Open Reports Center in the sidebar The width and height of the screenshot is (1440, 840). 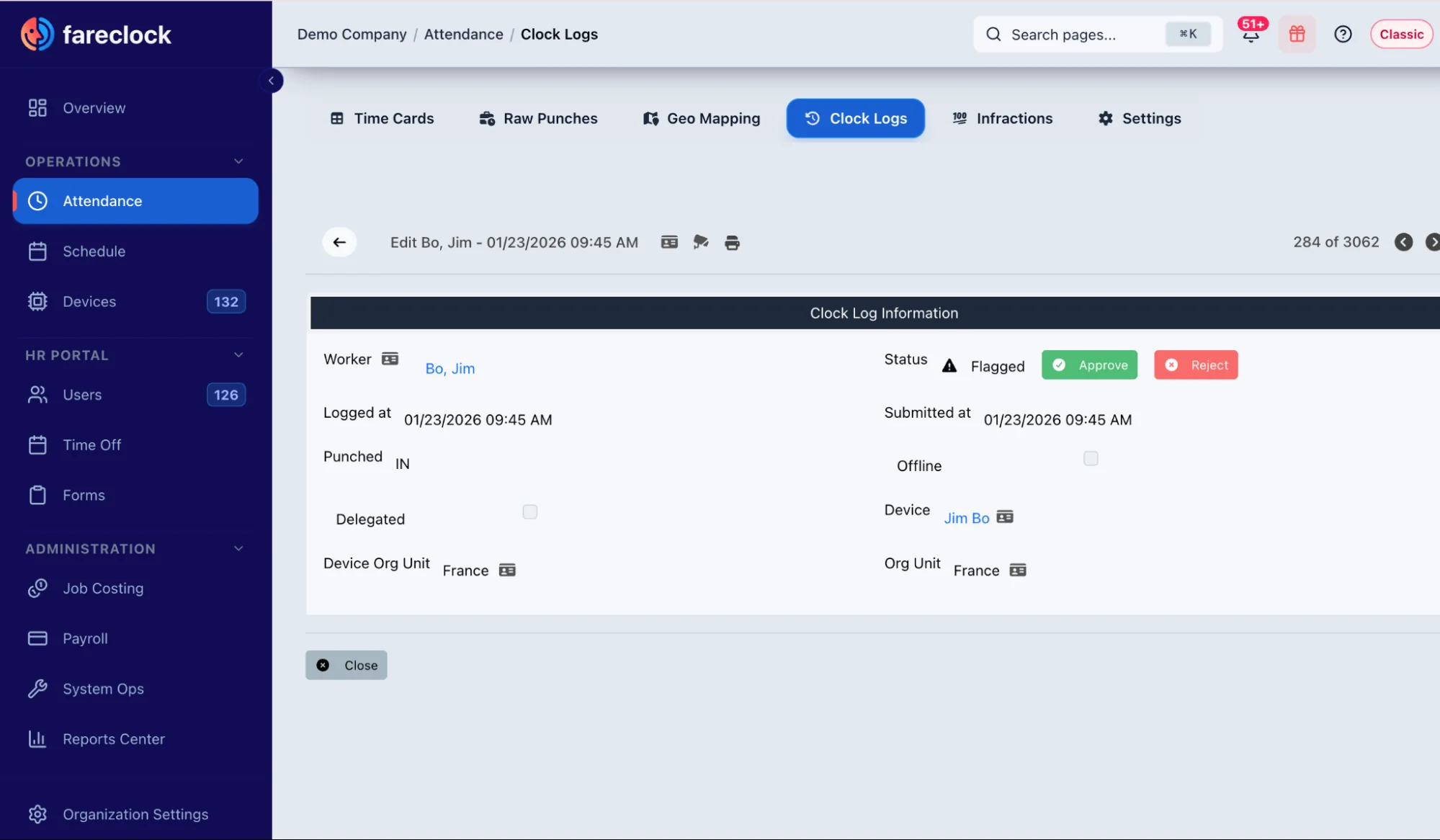tap(135, 739)
